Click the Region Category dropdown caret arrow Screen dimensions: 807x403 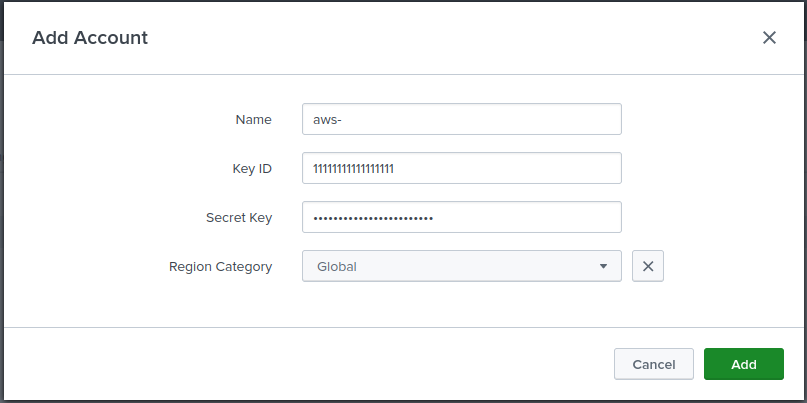603,267
